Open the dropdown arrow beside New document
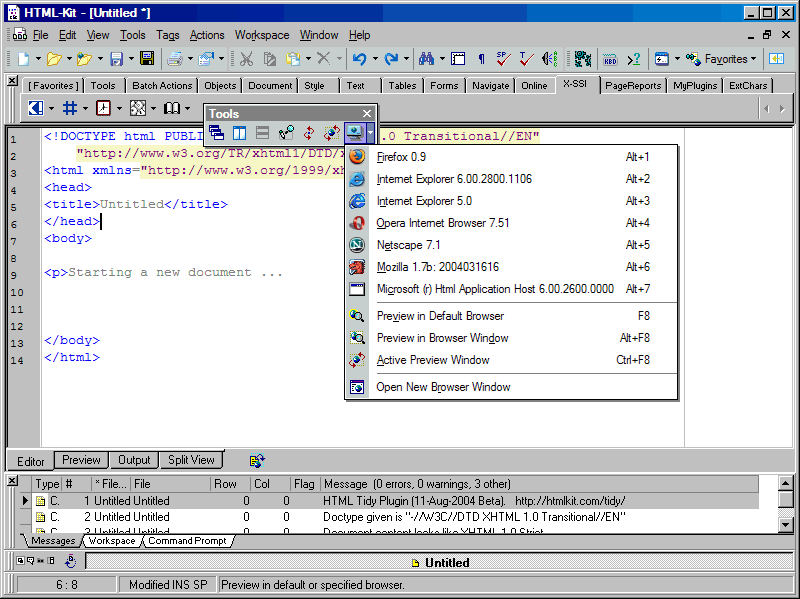800x599 pixels. 38,59
